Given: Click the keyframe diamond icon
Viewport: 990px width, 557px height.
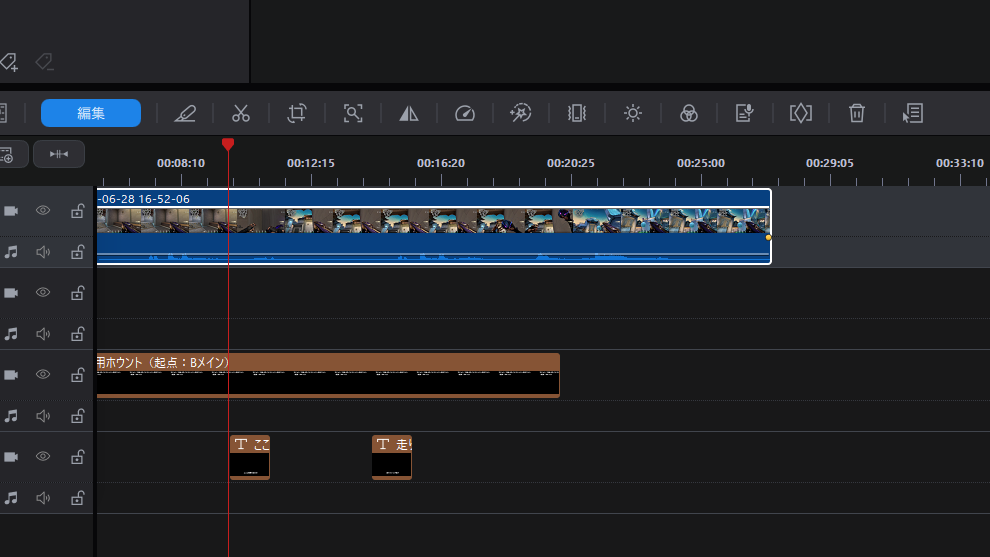Looking at the screenshot, I should 801,114.
